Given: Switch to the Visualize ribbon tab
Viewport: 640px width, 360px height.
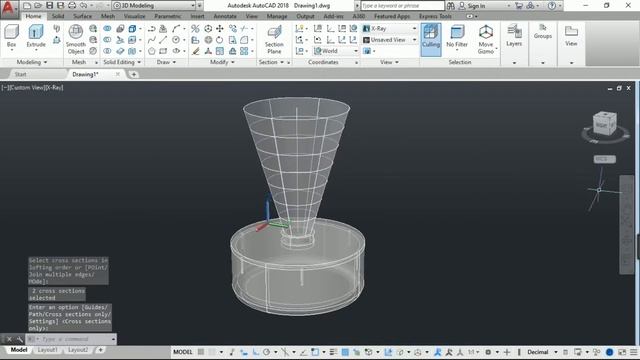Looking at the screenshot, I should (x=134, y=16).
